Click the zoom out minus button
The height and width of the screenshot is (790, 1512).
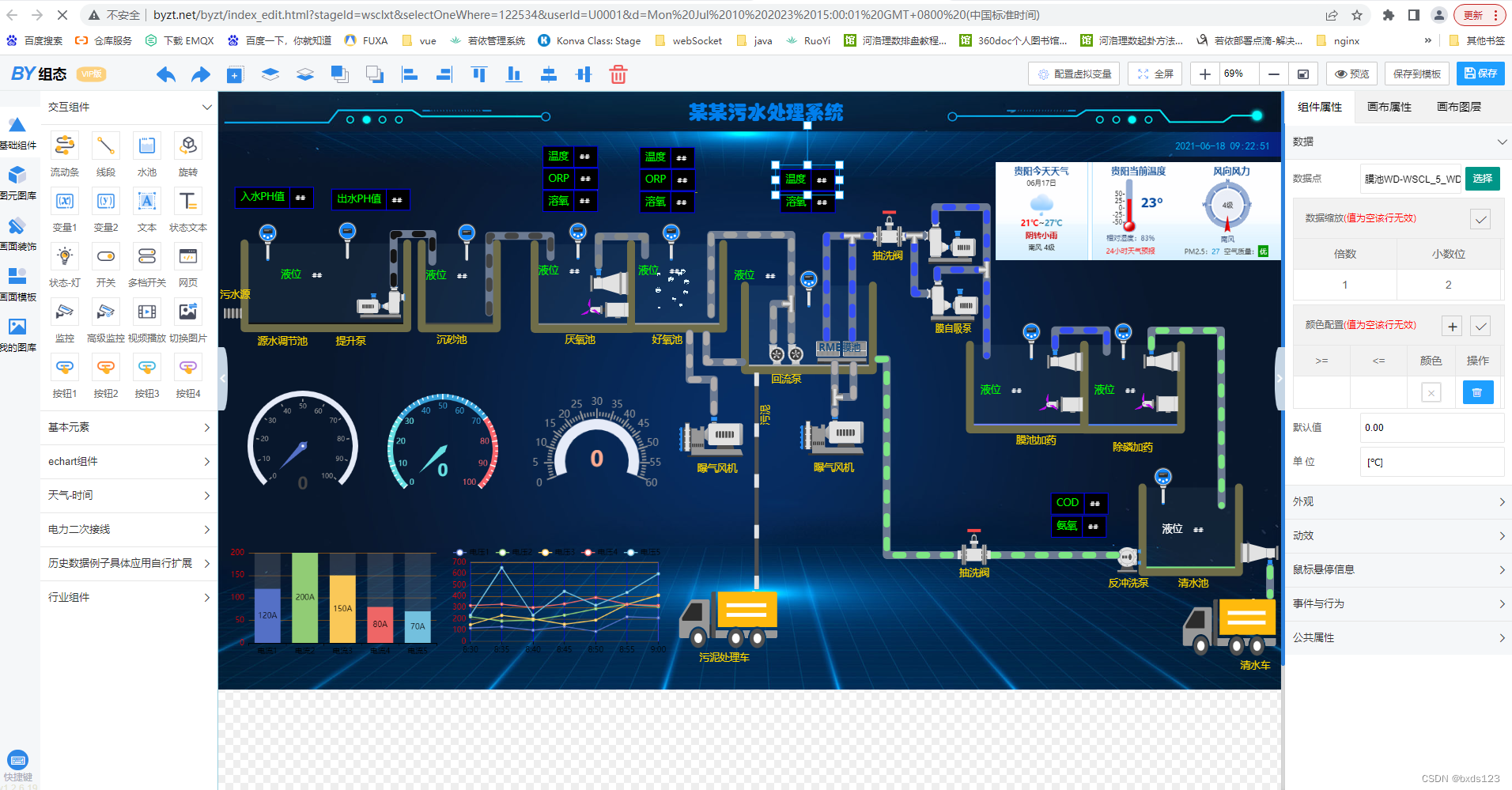pyautogui.click(x=1273, y=74)
